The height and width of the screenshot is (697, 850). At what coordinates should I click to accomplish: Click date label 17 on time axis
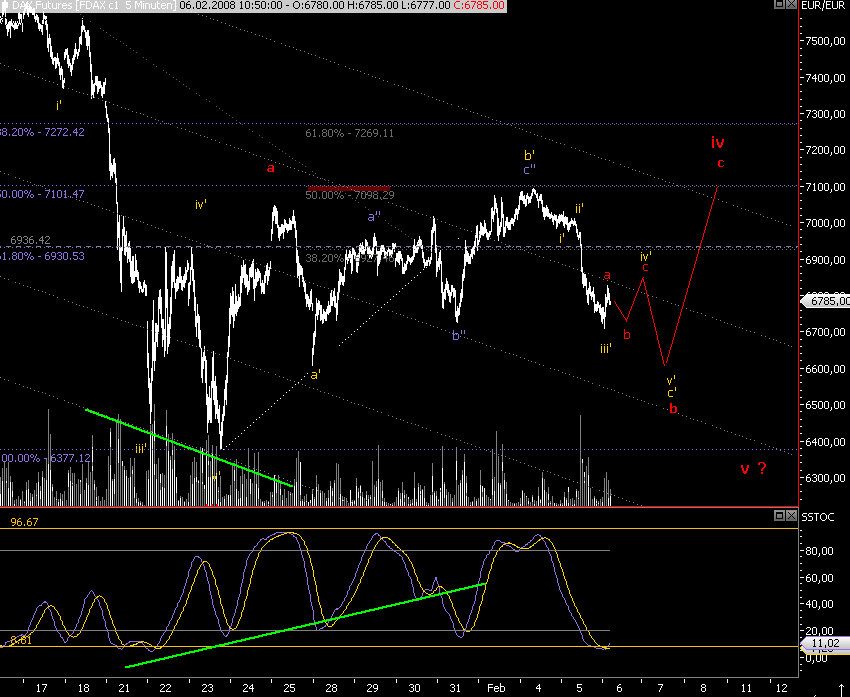(41, 688)
